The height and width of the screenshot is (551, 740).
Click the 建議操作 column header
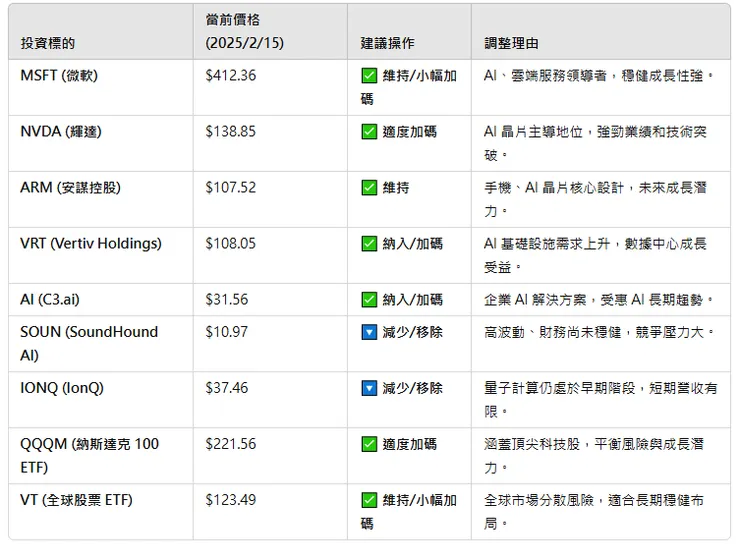(388, 43)
